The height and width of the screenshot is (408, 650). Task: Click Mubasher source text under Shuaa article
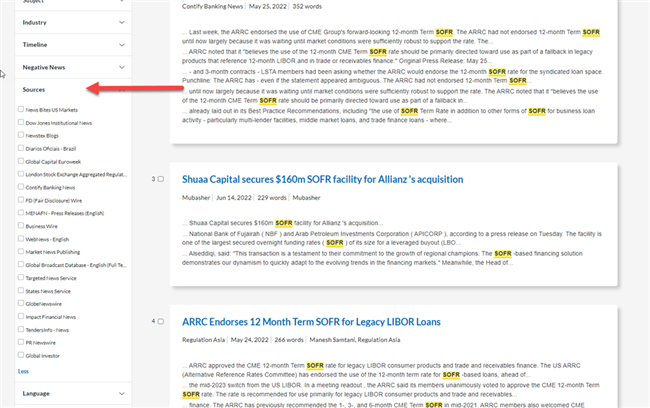[x=196, y=198]
